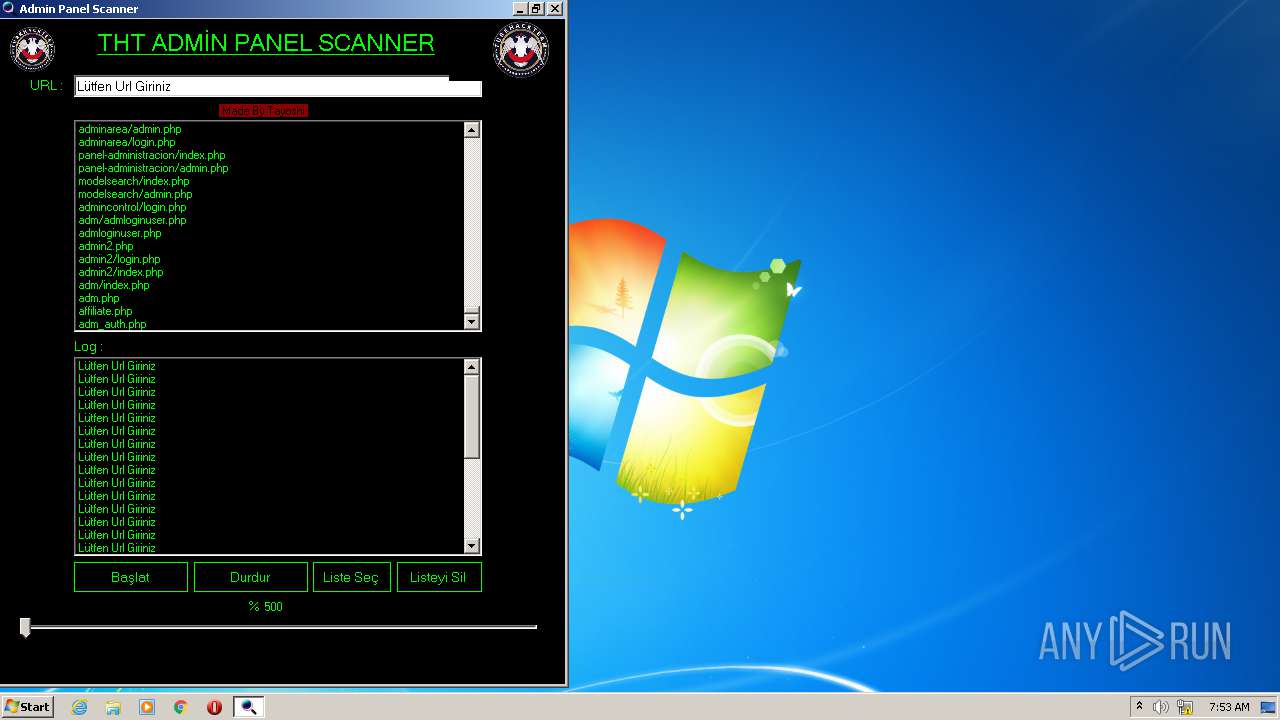Minimize the Admin Panel Scanner window

[x=519, y=8]
